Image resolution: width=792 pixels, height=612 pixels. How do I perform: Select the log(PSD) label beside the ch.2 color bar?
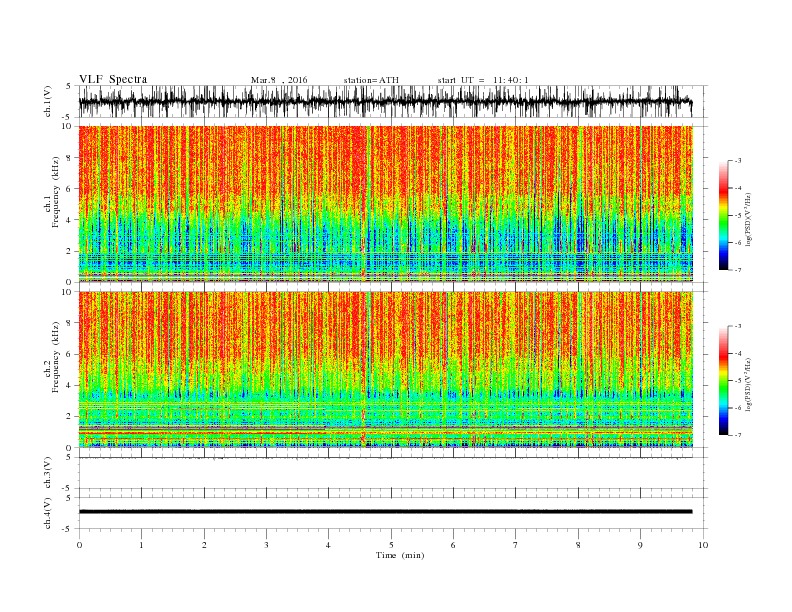748,384
